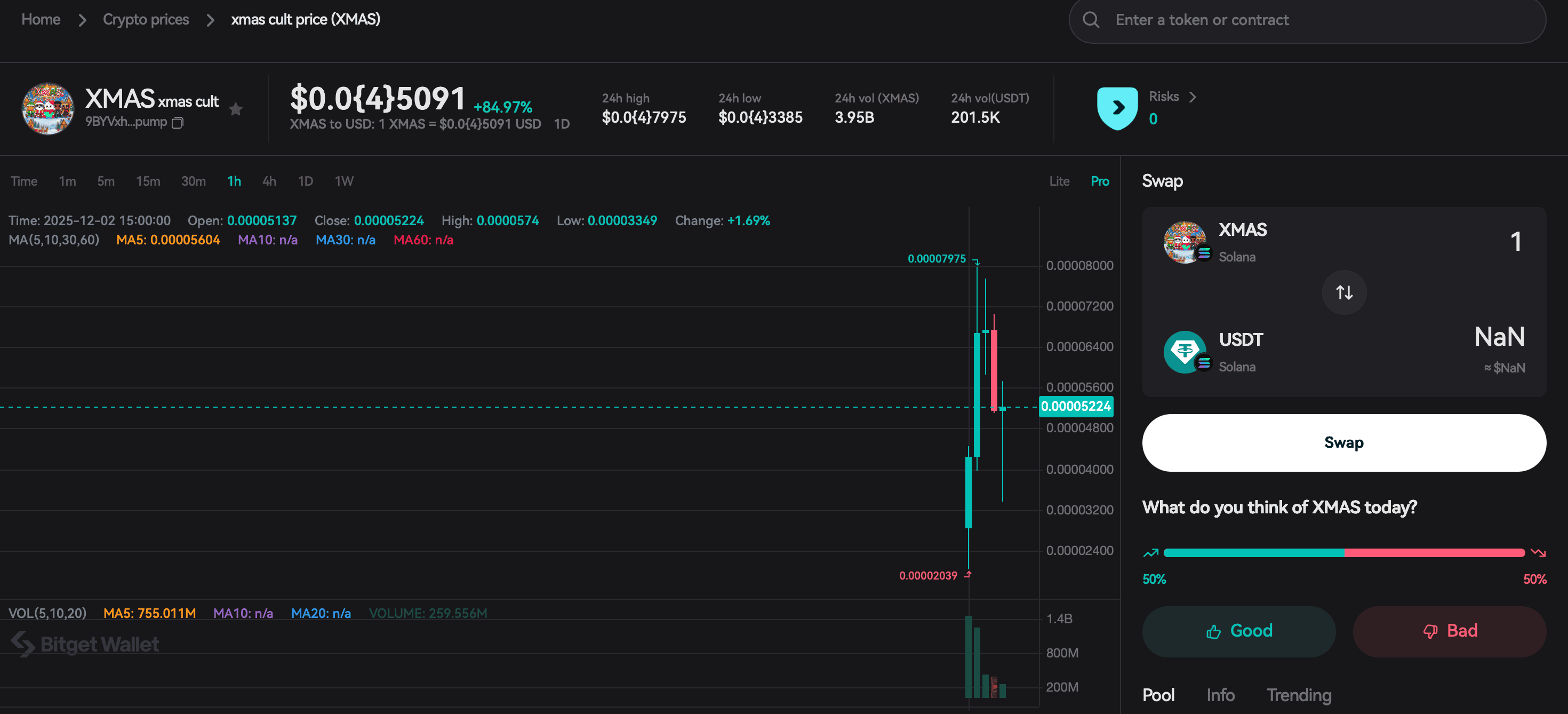Vote Good on XMAS sentiment
The height and width of the screenshot is (714, 1568).
coord(1238,631)
